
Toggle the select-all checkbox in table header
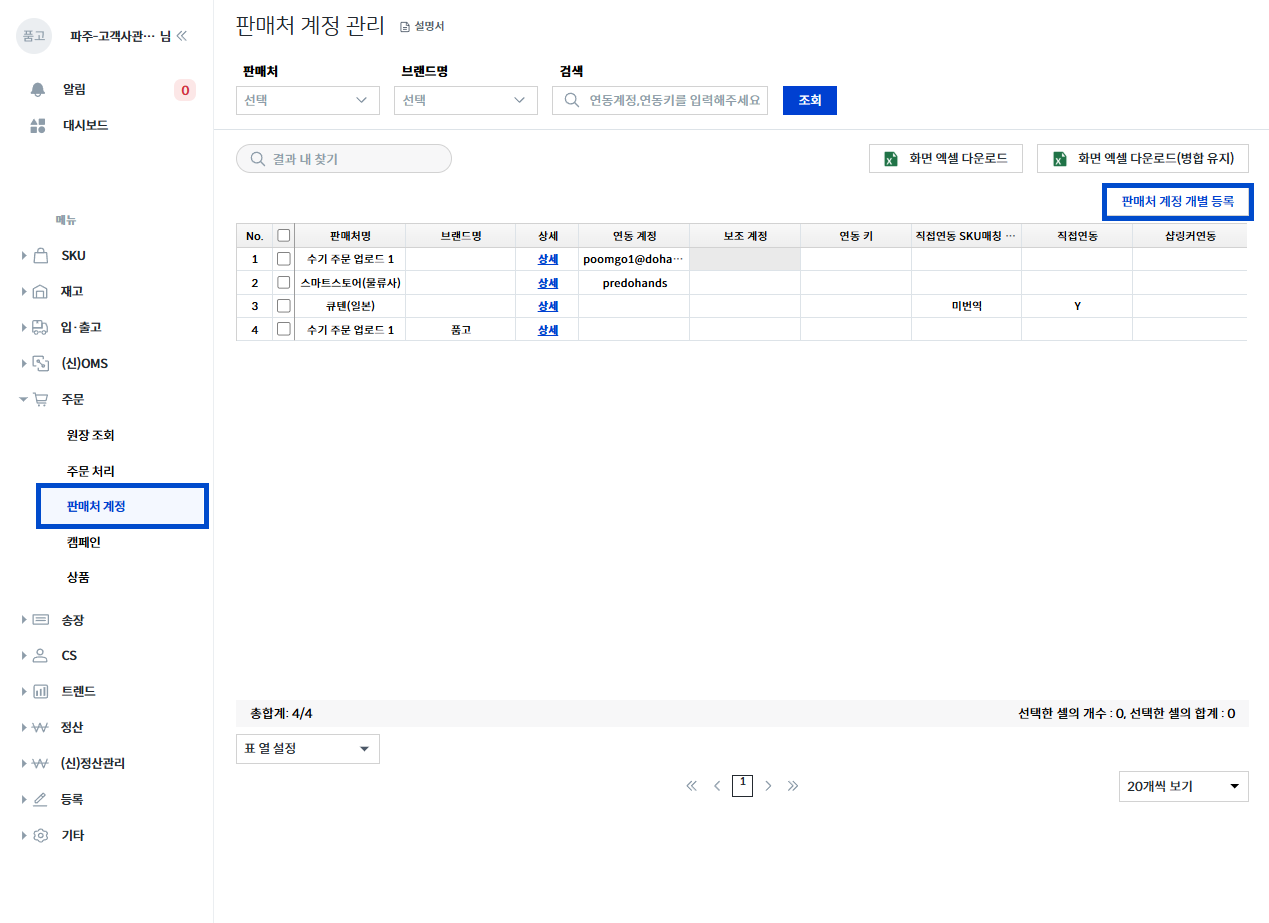(x=284, y=236)
